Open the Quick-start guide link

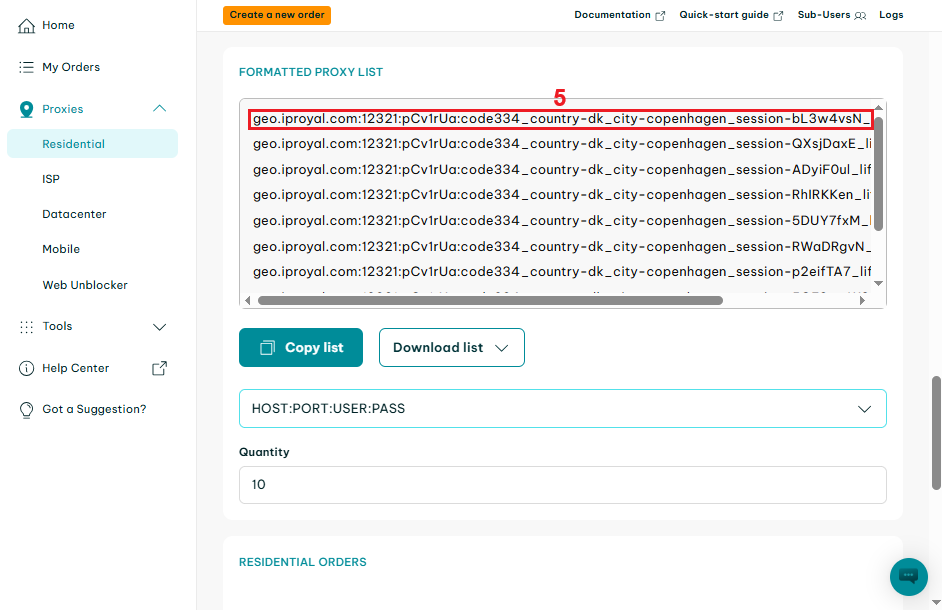(x=724, y=15)
